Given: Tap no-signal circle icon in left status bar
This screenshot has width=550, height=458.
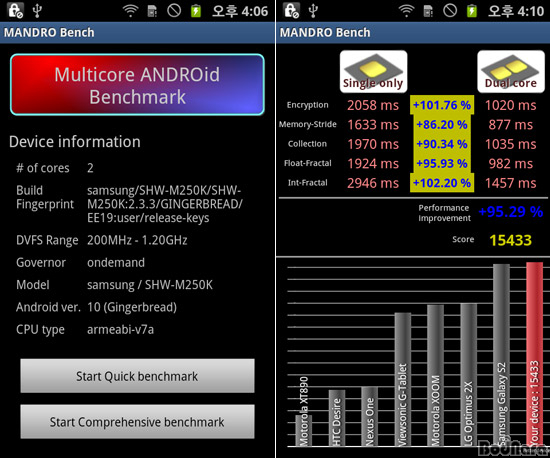Looking at the screenshot, I should (x=174, y=11).
